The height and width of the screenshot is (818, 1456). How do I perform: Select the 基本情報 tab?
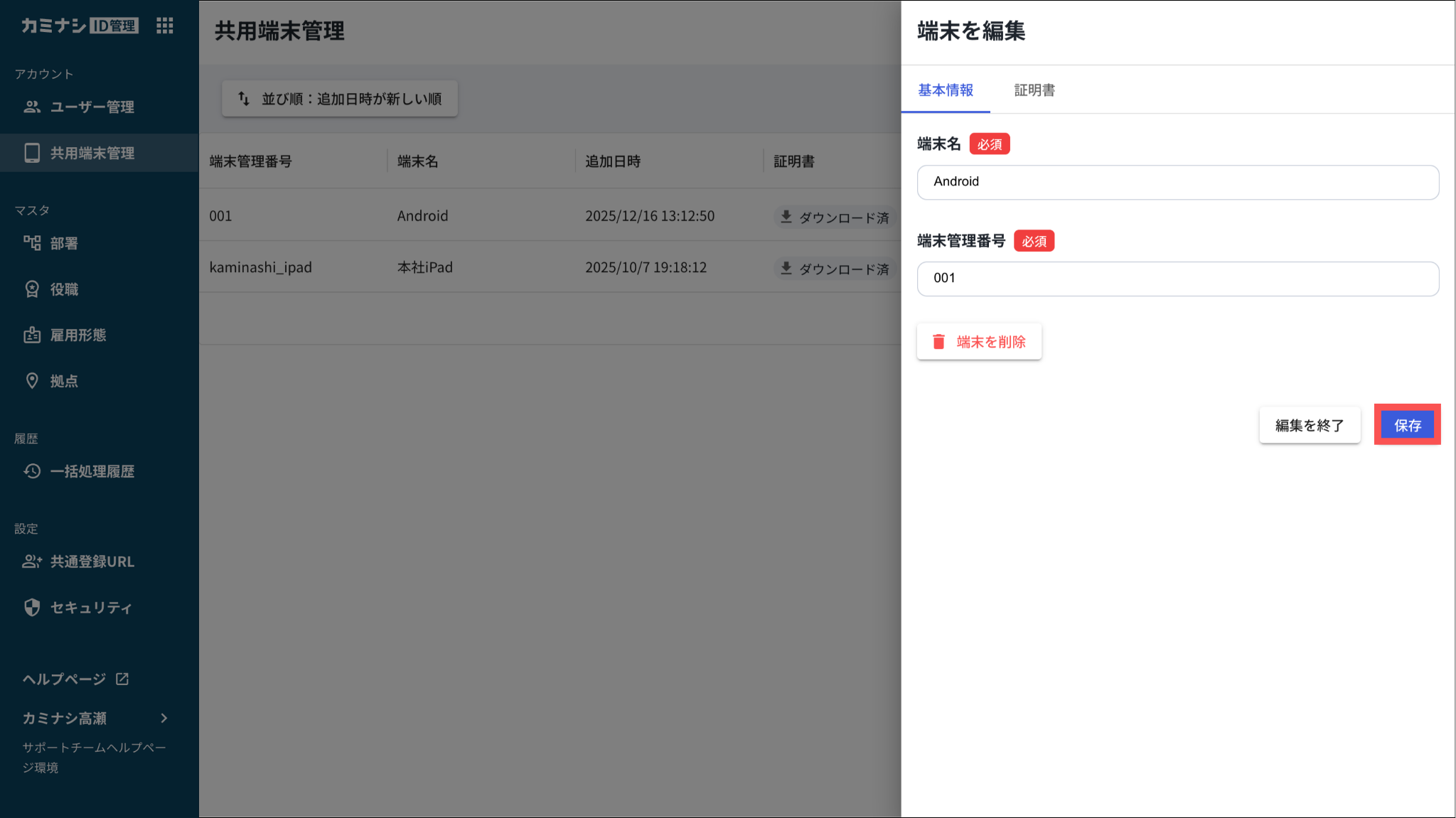coord(945,90)
